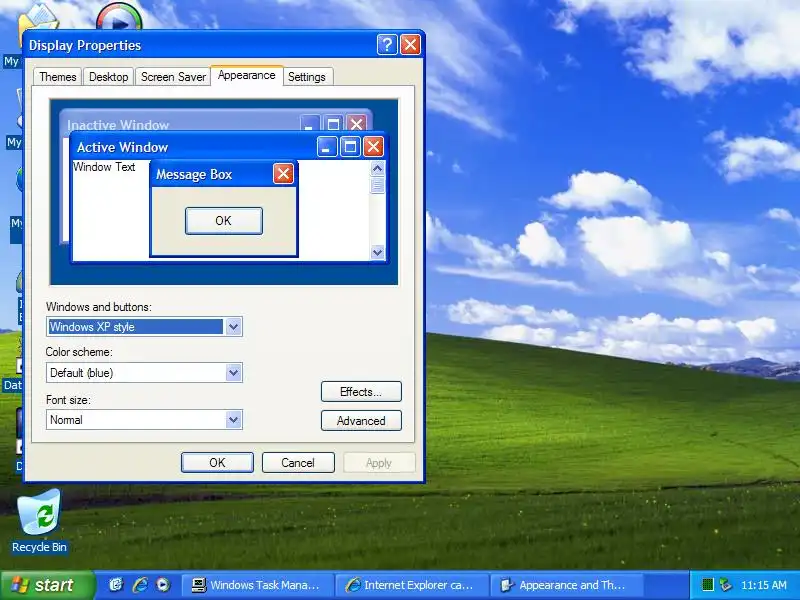Click the Message Box preview close icon

tap(283, 174)
